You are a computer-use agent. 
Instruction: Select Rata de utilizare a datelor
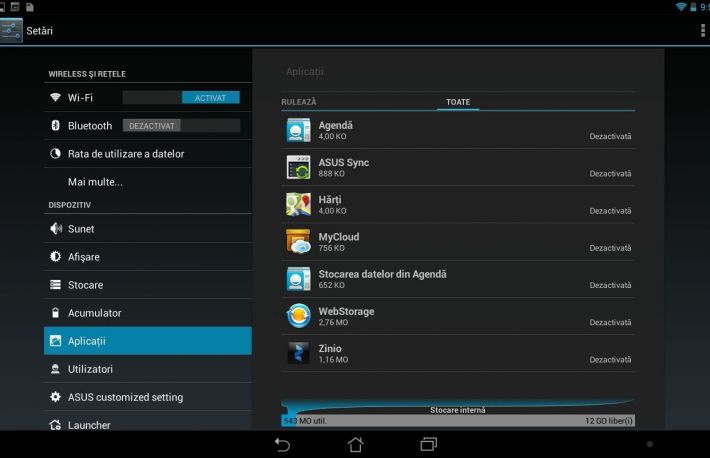click(125, 154)
